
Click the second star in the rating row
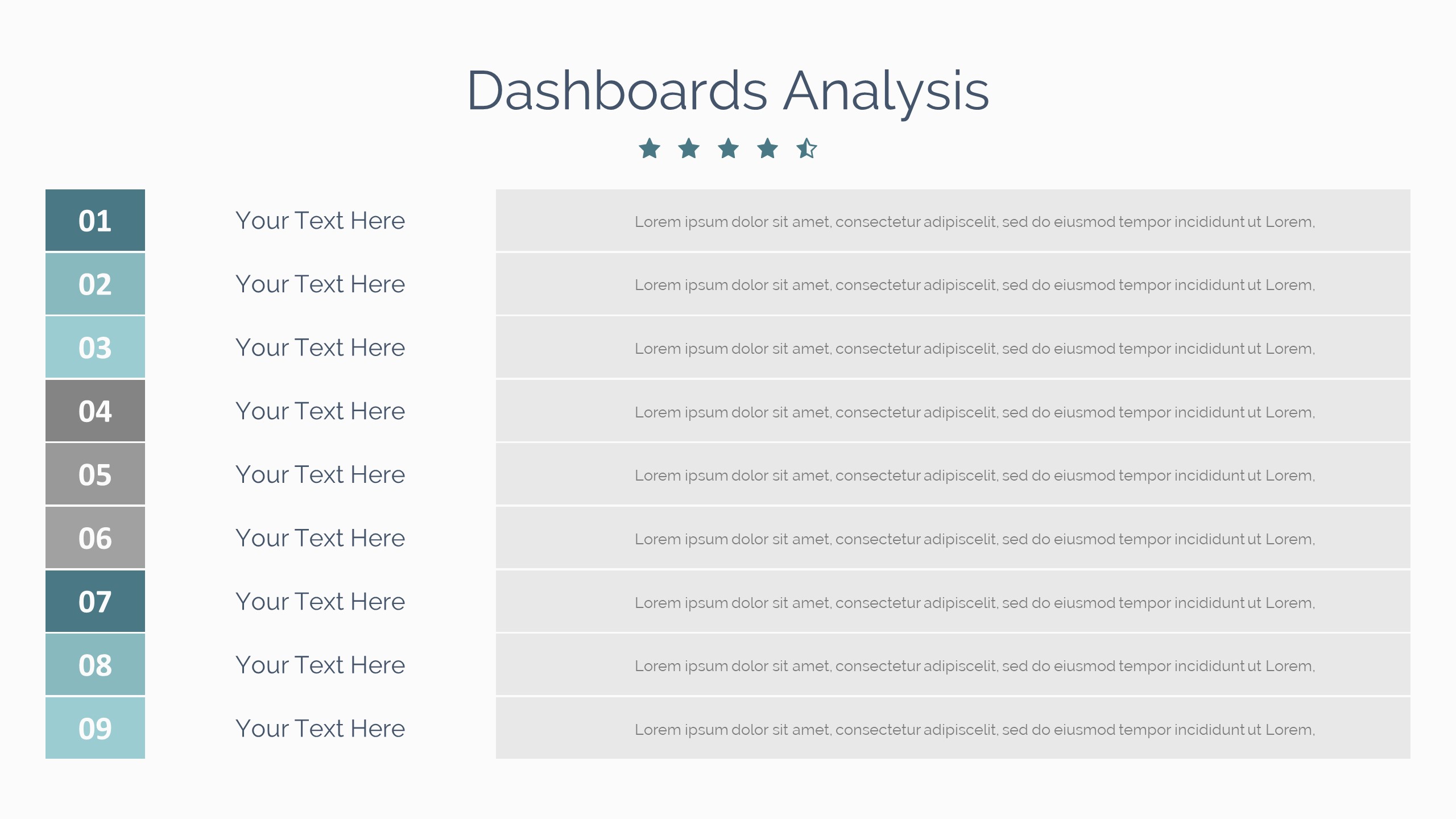[x=689, y=149]
